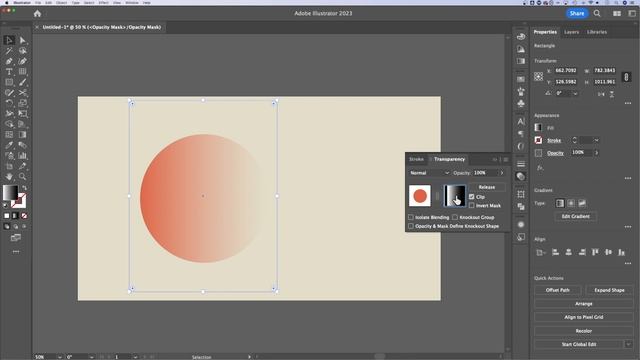Select Freeform Gradient type button
The image size is (640, 360).
coord(582,203)
